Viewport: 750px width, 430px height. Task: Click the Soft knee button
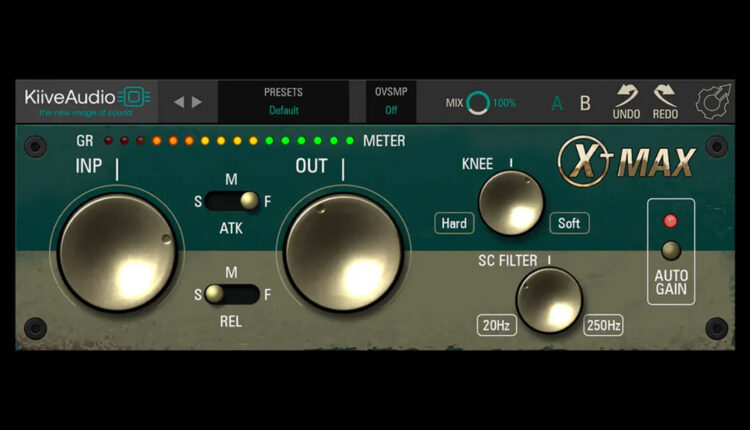point(569,223)
